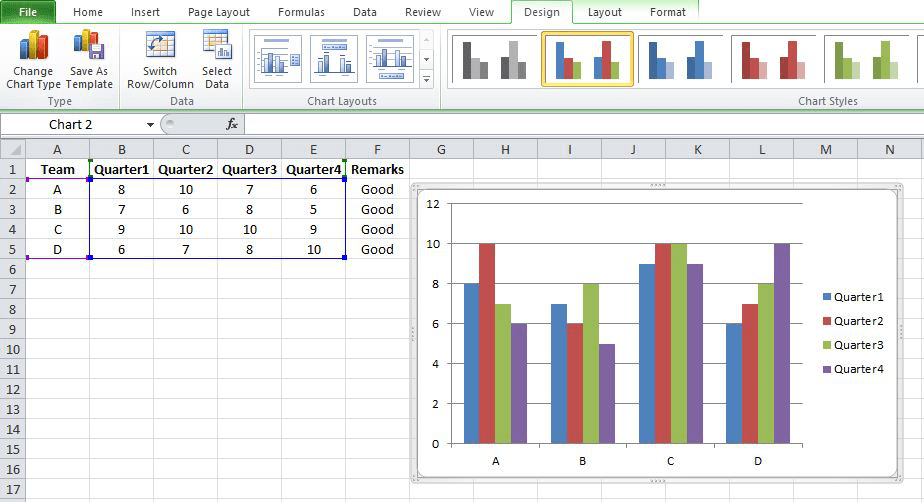The height and width of the screenshot is (502, 924).
Task: Apply the third chart layout thumbnail
Action: [390, 59]
